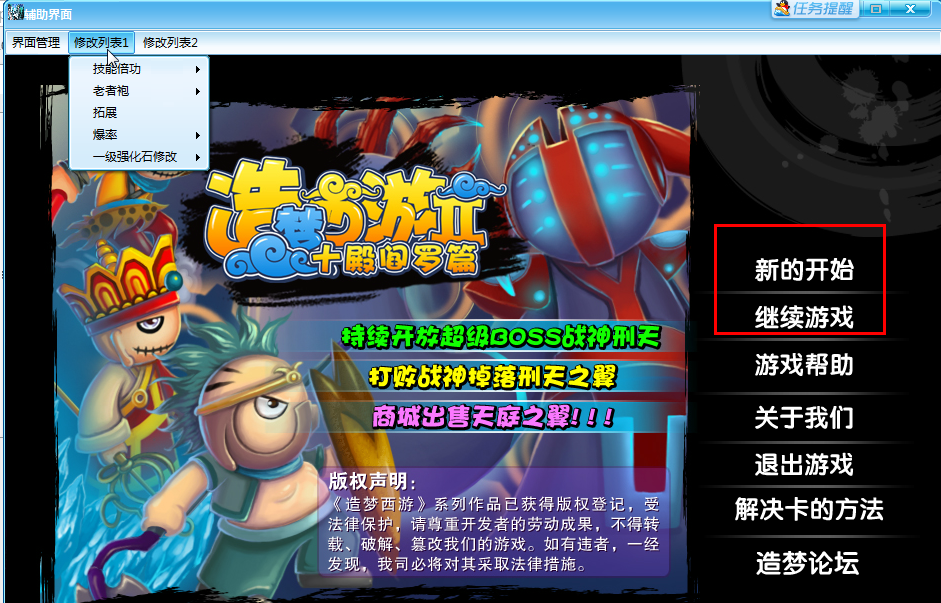Click the 商城出售天麻之翼 banner
Image resolution: width=941 pixels, height=603 pixels.
pos(493,417)
